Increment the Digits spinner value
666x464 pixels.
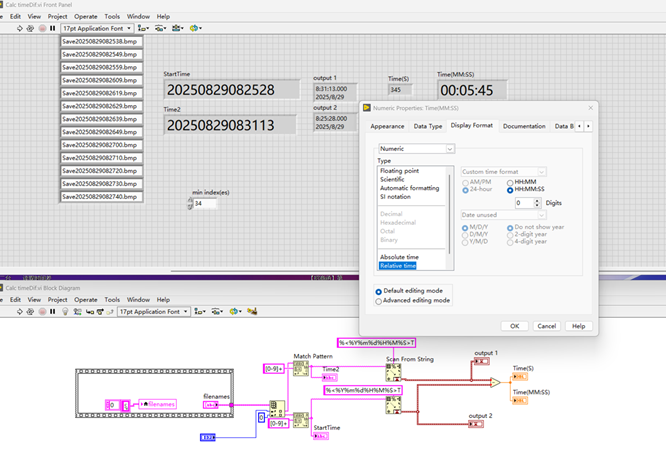[537, 201]
